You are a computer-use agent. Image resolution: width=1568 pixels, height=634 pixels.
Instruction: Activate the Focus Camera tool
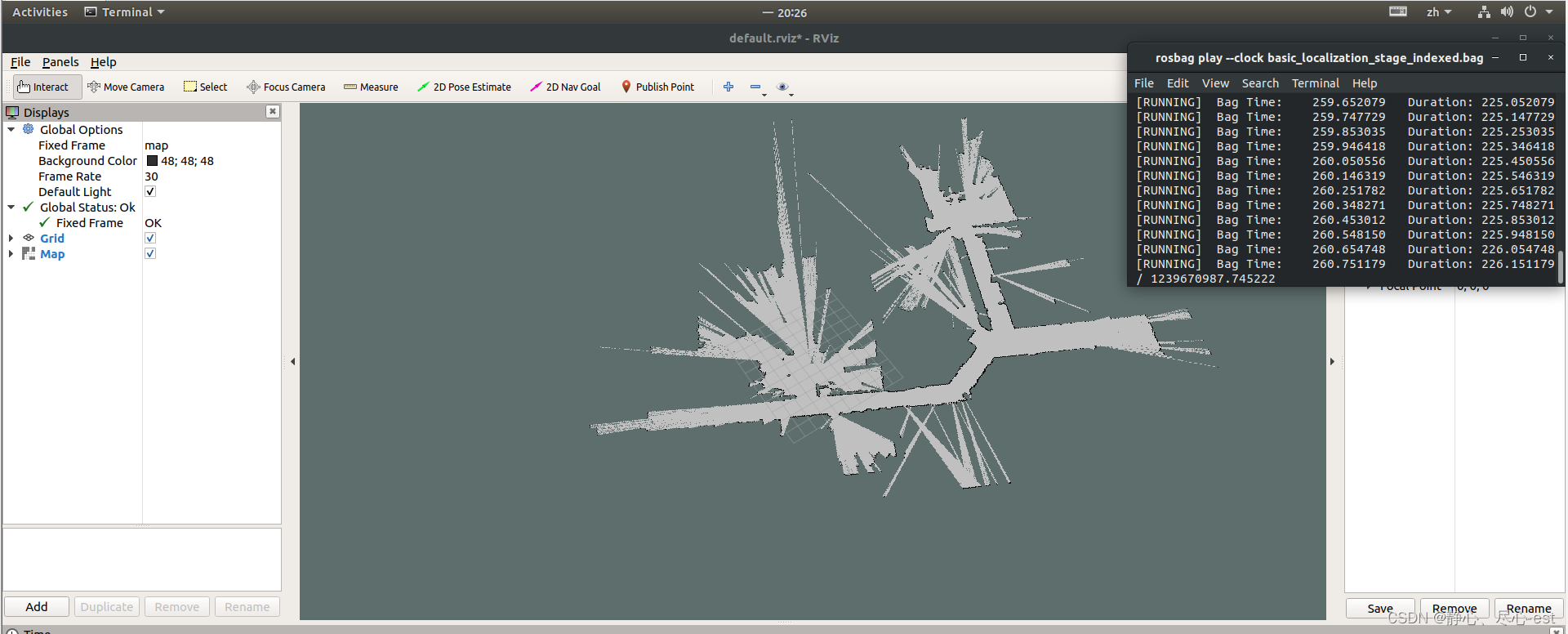click(286, 87)
